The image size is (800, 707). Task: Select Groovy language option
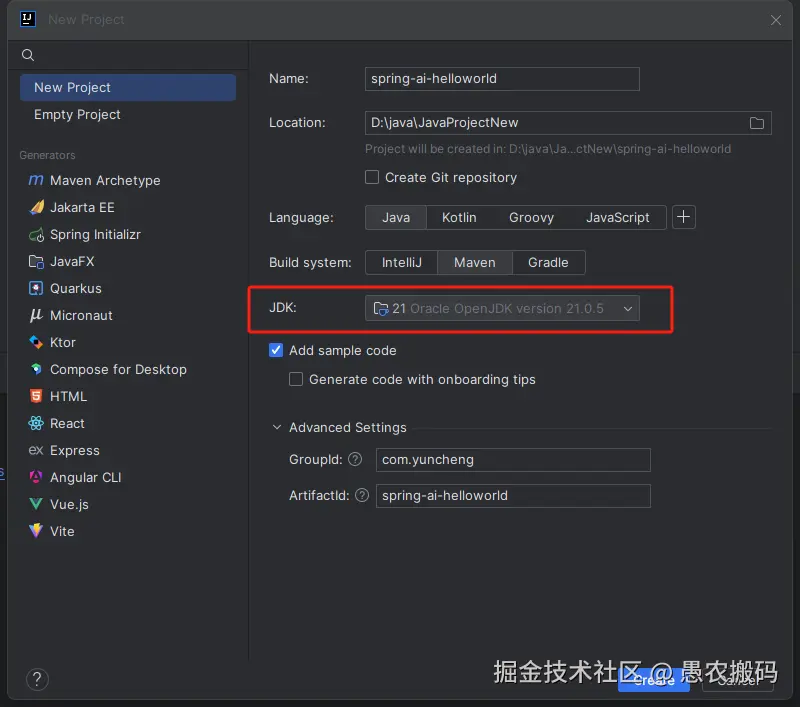coord(531,218)
